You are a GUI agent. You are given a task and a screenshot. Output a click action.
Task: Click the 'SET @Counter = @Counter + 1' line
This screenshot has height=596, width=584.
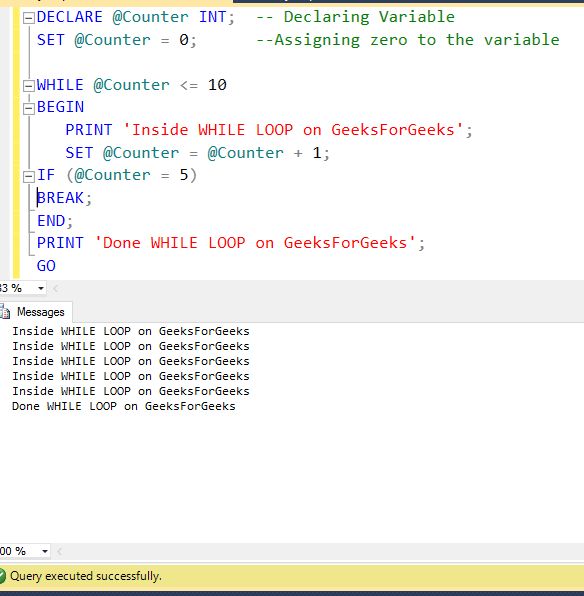pyautogui.click(x=197, y=153)
